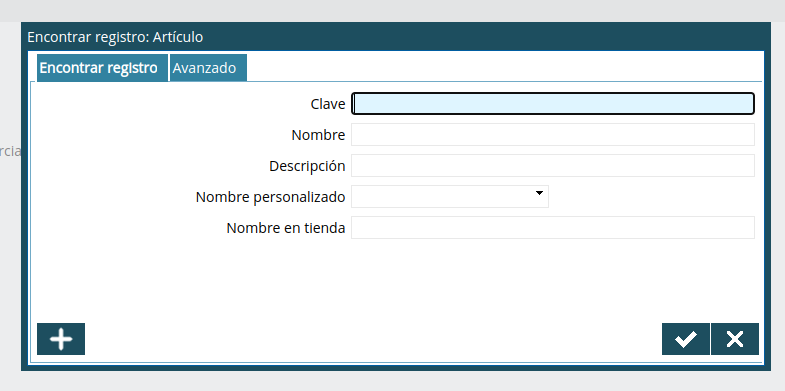Screen dimensions: 785x391
Task: Click the Nombre label text
Action: [x=318, y=135]
